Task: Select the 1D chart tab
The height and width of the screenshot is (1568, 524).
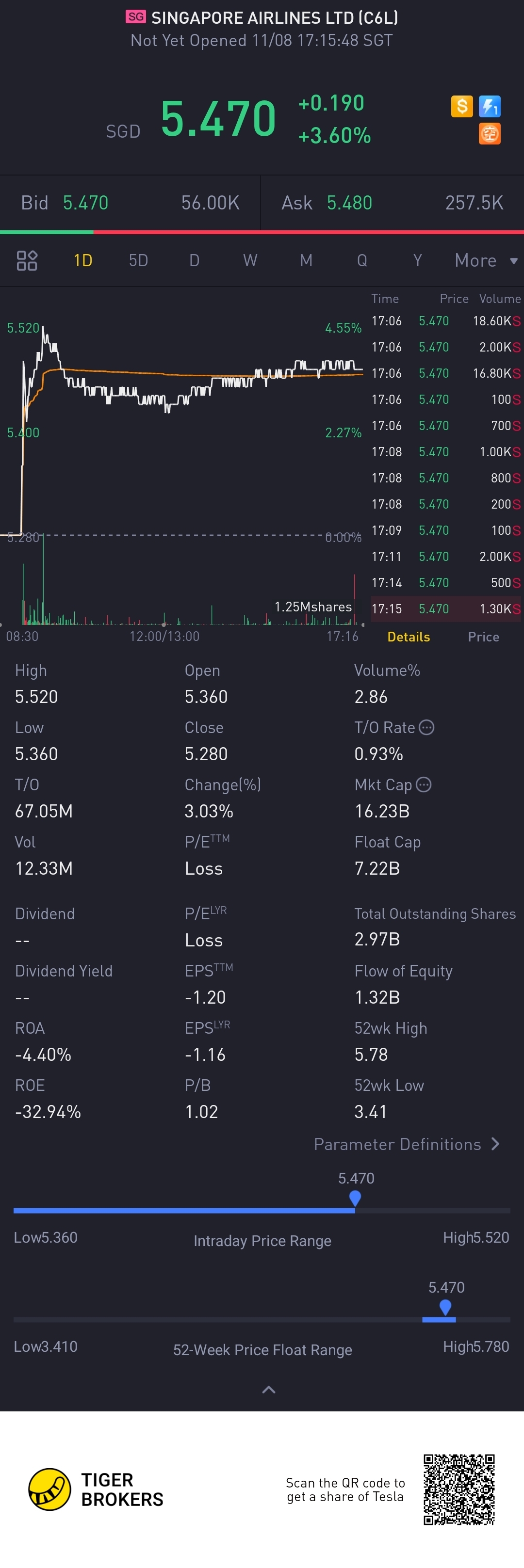Action: [83, 260]
